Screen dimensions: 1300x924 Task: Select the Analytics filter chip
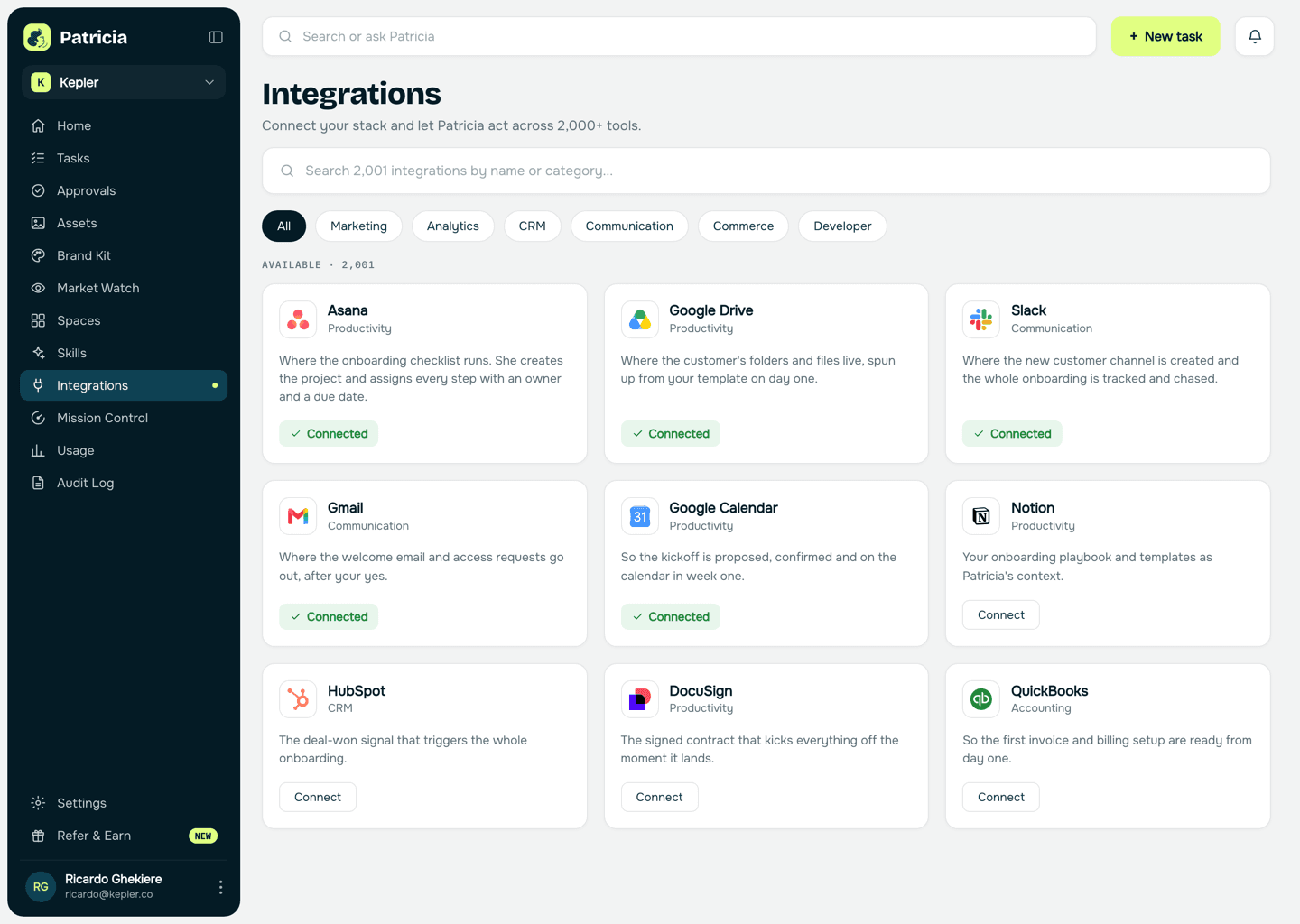click(x=453, y=226)
